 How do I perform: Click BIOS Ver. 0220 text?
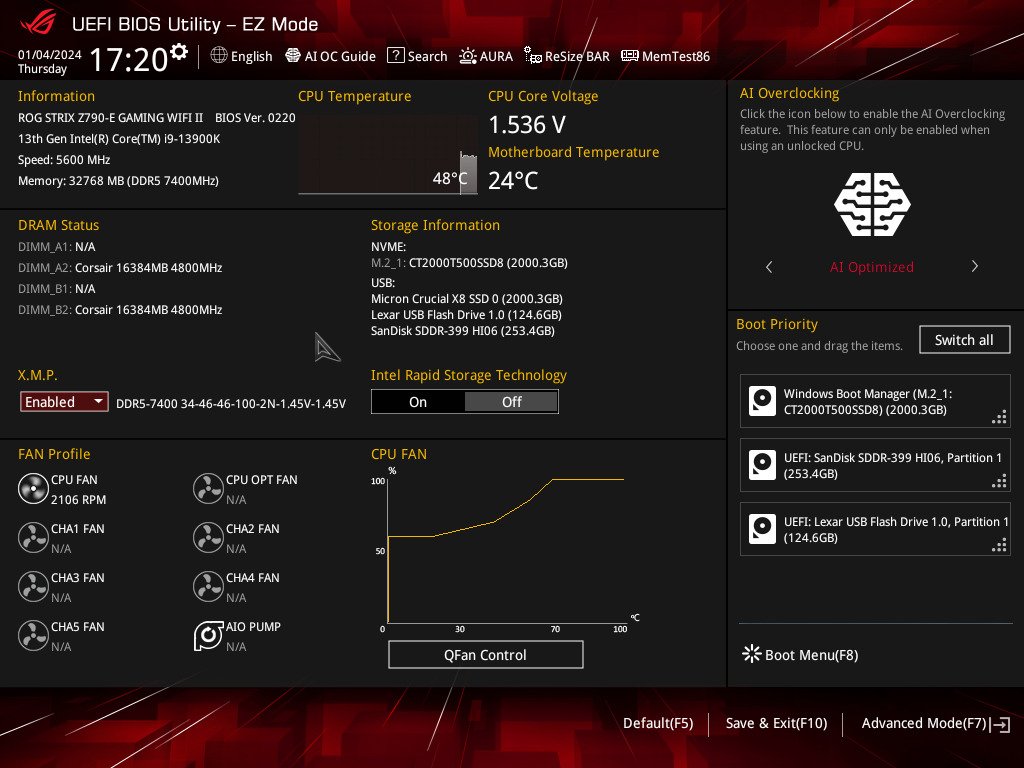tap(255, 118)
